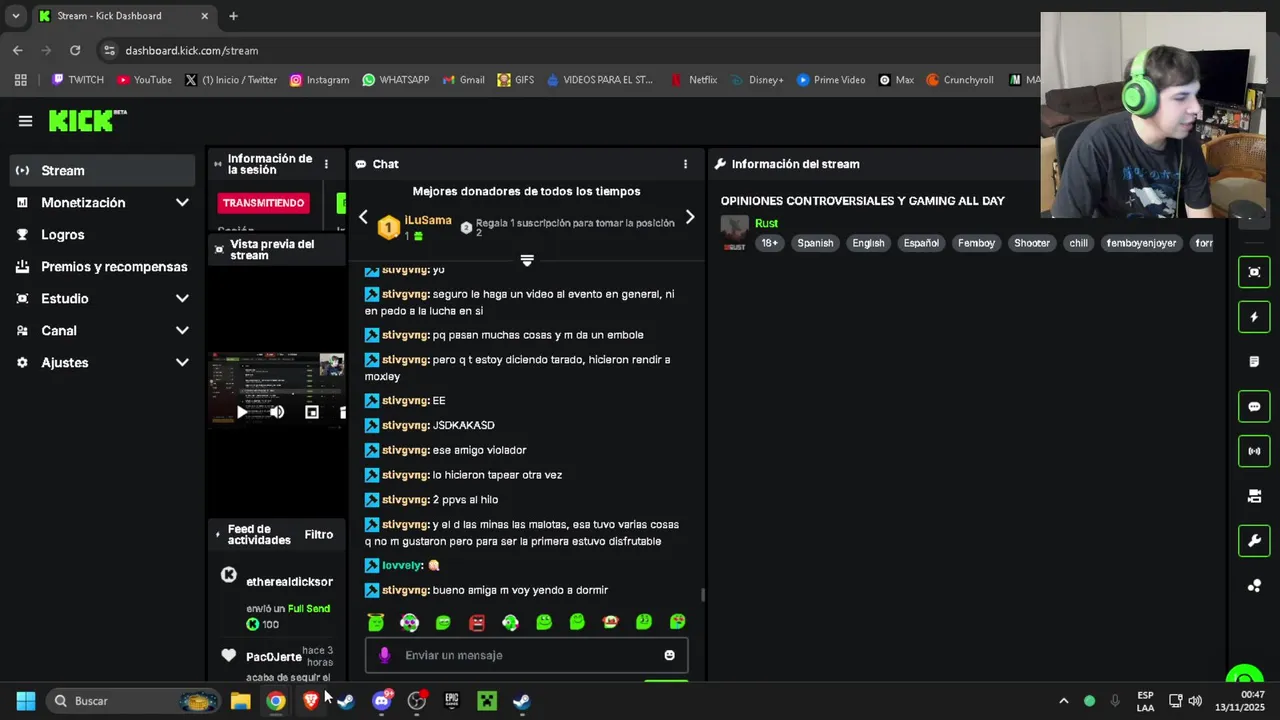Viewport: 1280px width, 720px height.
Task: Open the WHATSAPP bookmark
Action: [396, 80]
